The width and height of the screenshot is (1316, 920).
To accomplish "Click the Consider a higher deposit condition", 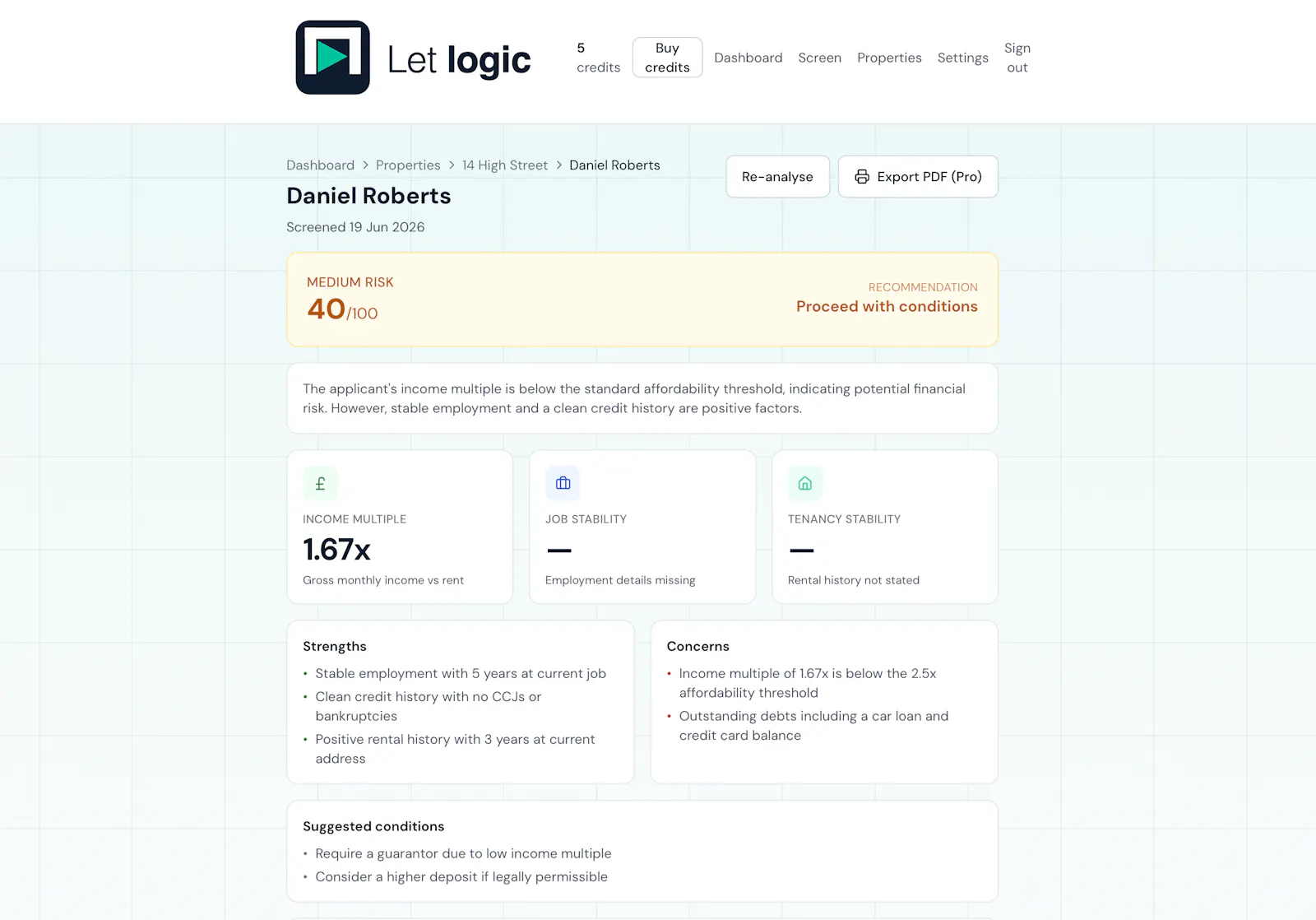I will pyautogui.click(x=461, y=876).
